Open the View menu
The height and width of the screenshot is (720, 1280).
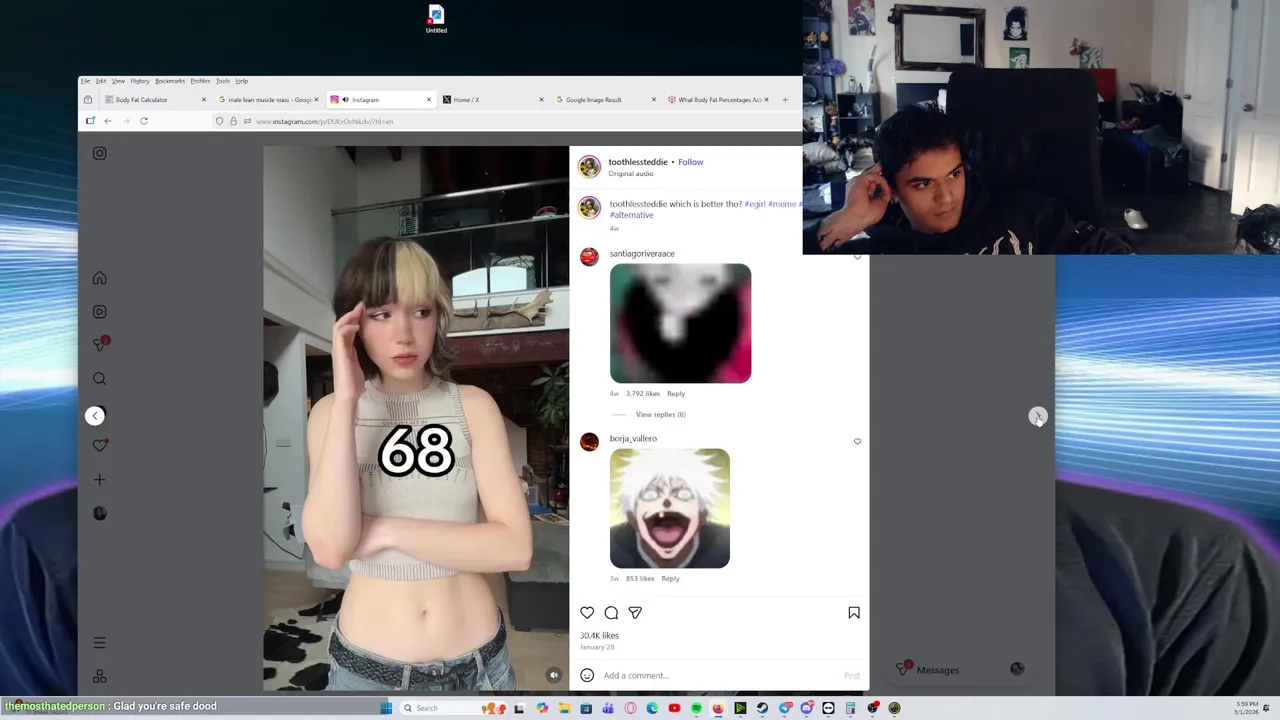click(118, 81)
